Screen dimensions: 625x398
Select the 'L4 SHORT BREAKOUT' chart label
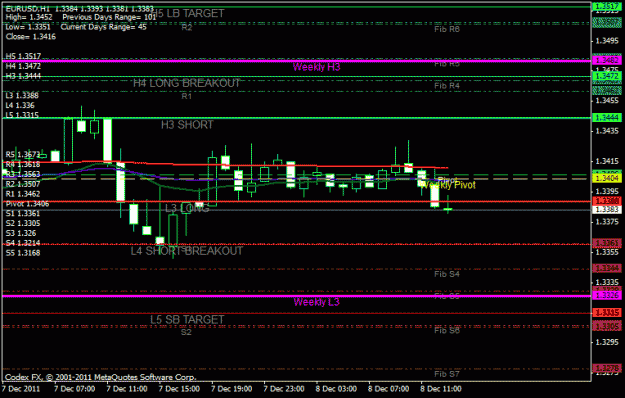pos(187,251)
